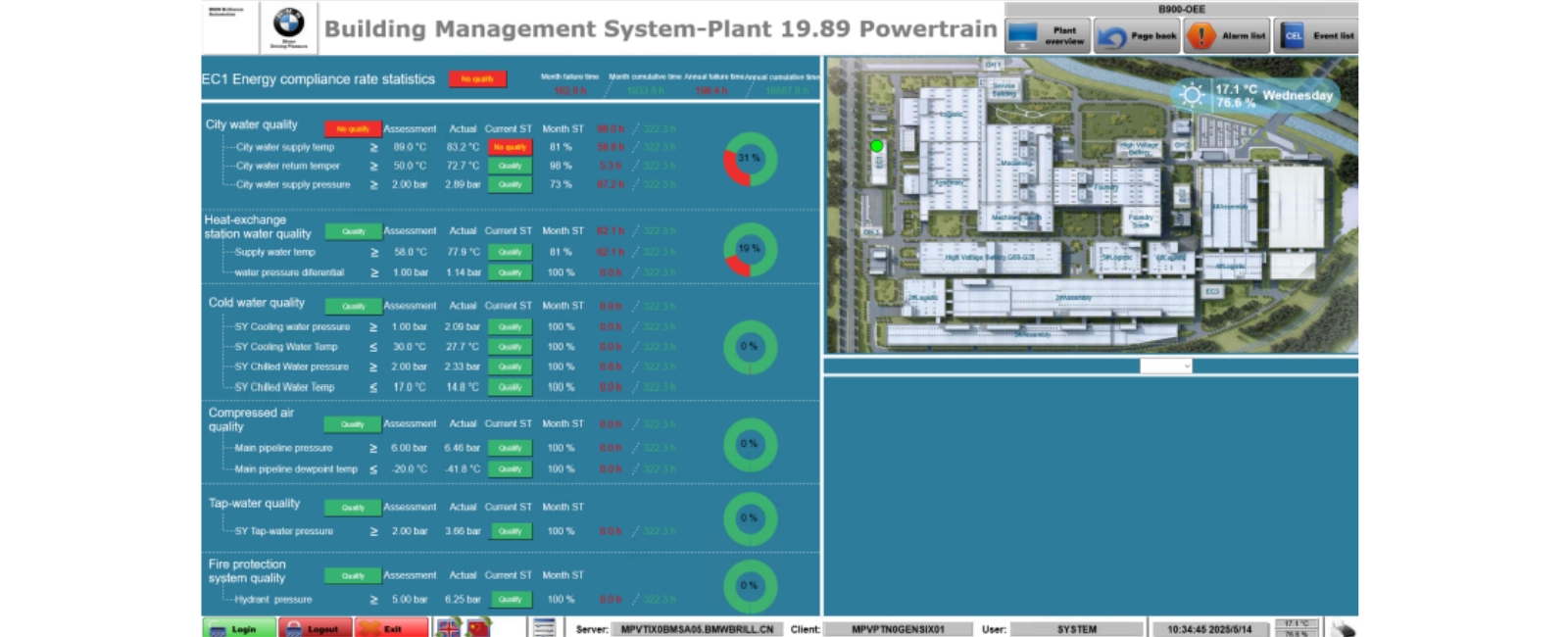The height and width of the screenshot is (637, 1568).
Task: Click the Exit button
Action: 392,628
